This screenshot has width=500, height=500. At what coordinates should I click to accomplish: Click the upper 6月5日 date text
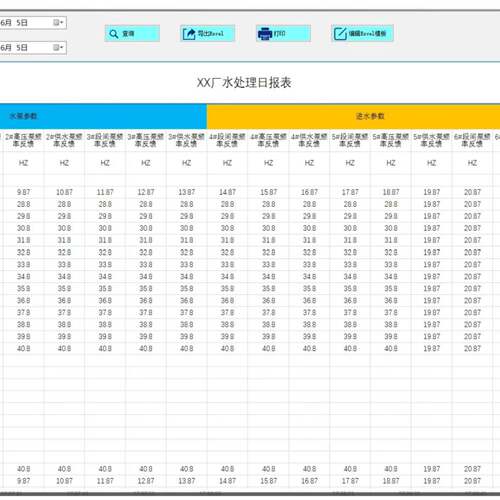[x=14, y=23]
